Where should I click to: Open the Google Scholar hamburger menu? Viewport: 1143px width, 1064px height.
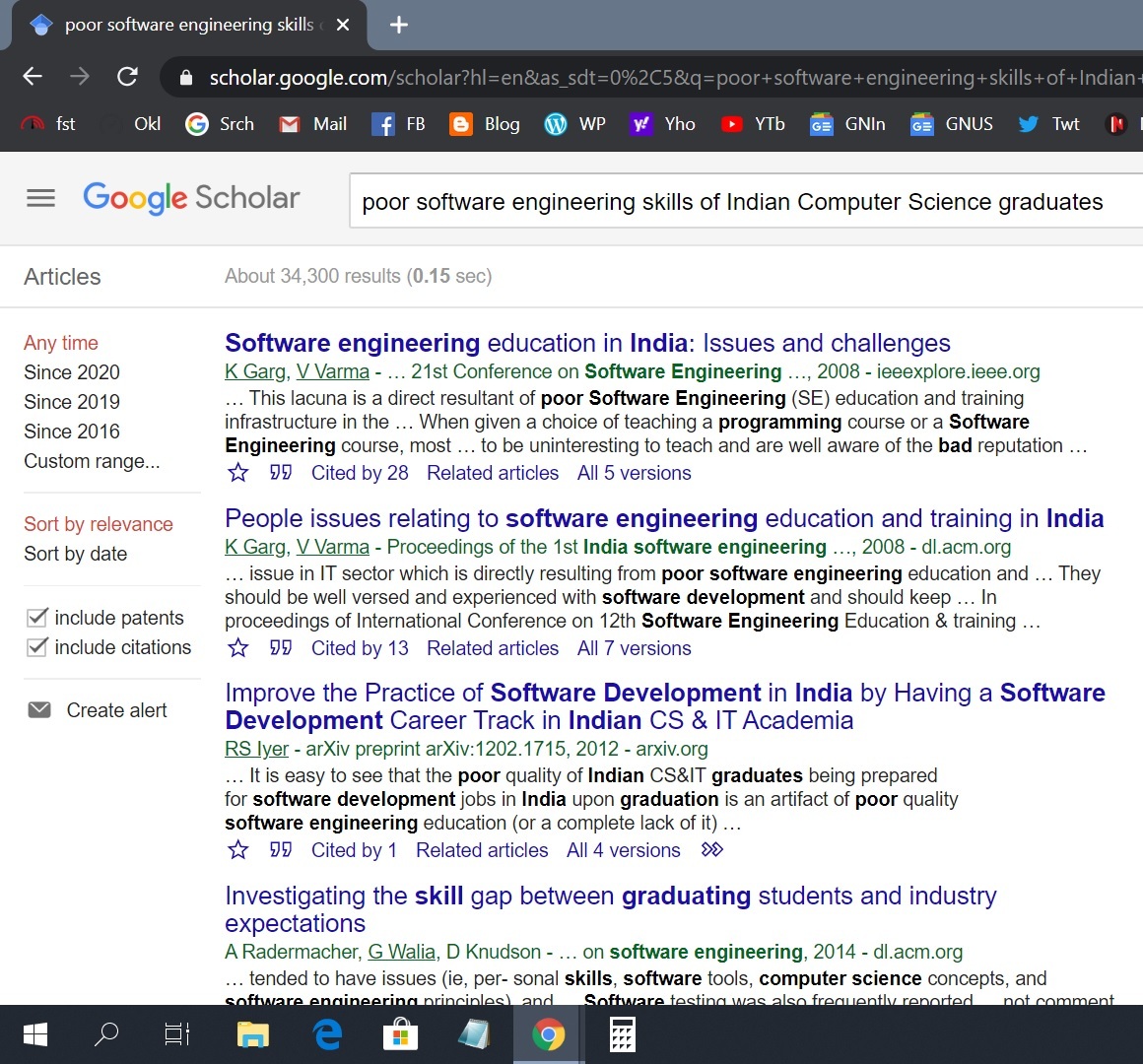(40, 198)
